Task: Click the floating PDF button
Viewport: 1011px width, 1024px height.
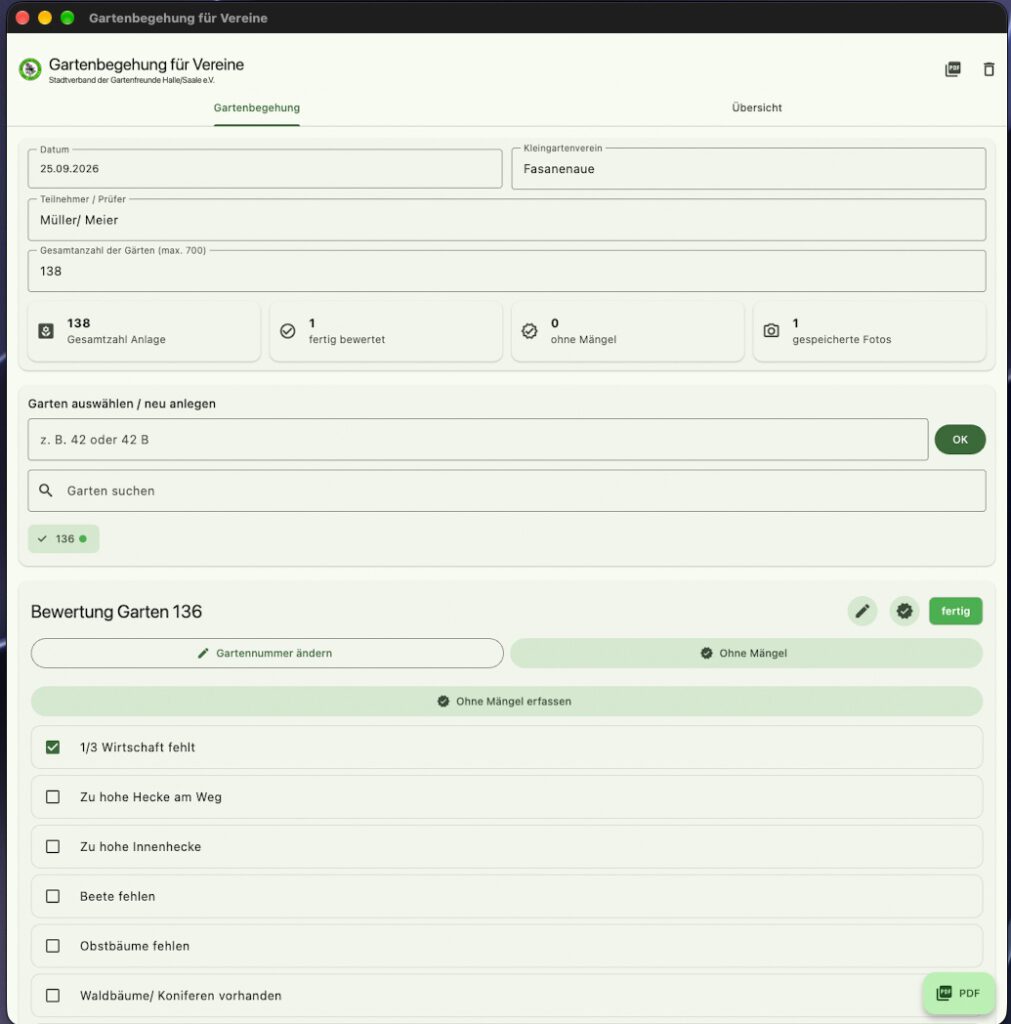Action: click(959, 993)
